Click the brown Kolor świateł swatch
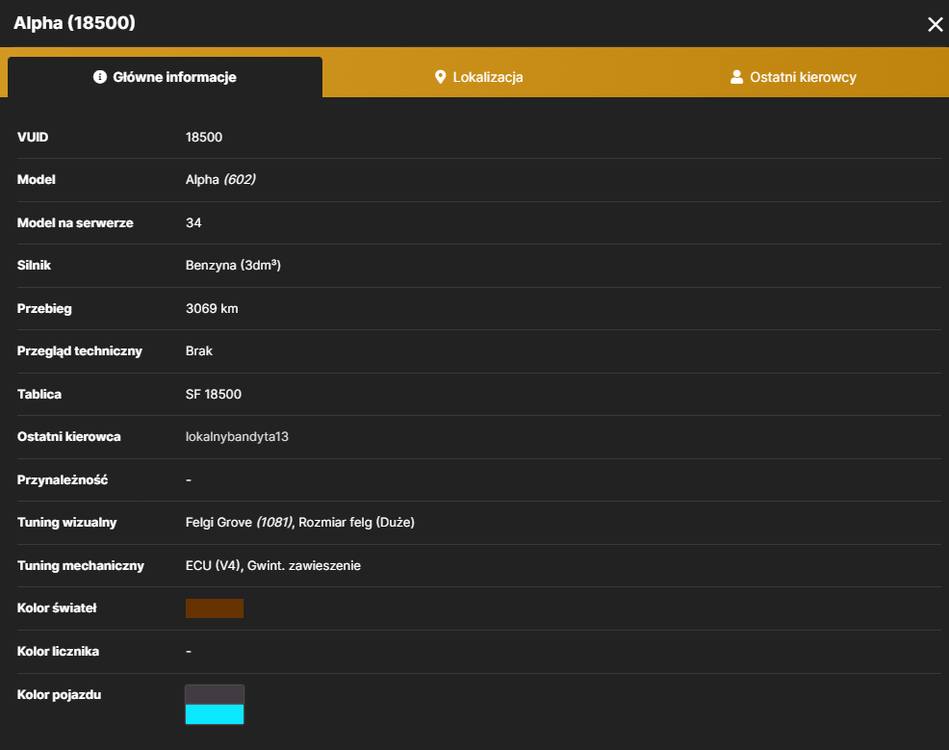The height and width of the screenshot is (750, 949). click(214, 608)
